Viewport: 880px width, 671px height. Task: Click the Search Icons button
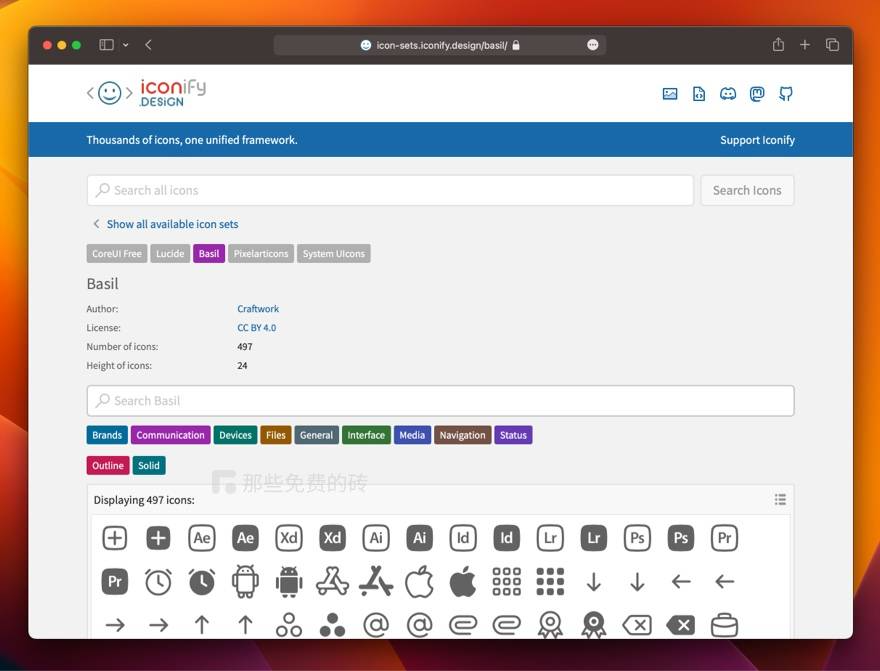[x=747, y=190]
